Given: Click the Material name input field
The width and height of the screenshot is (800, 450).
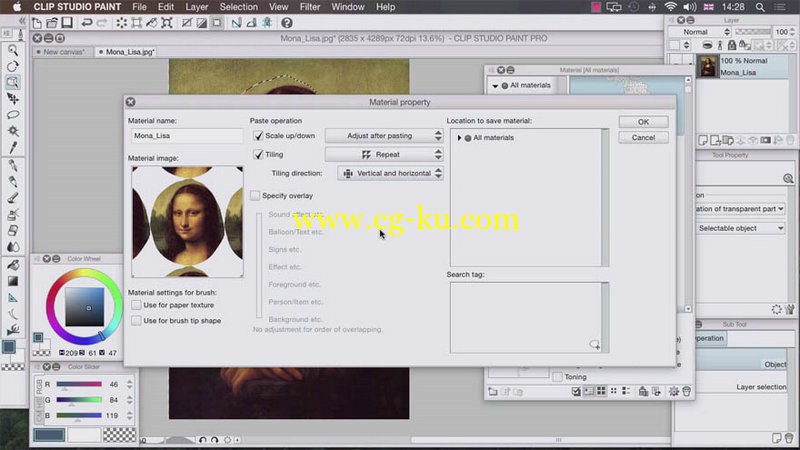Looking at the screenshot, I should tap(187, 136).
